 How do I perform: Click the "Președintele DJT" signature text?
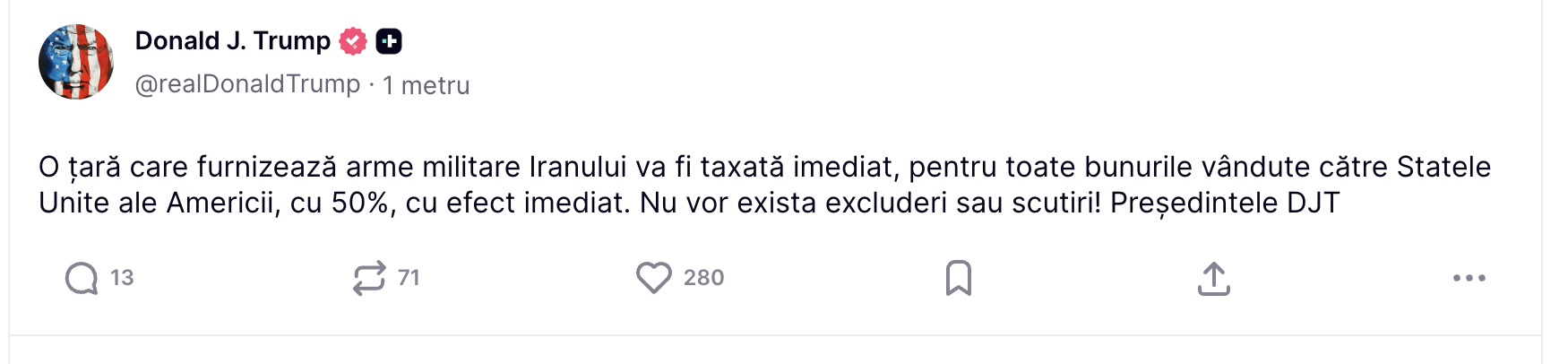pos(1225,204)
